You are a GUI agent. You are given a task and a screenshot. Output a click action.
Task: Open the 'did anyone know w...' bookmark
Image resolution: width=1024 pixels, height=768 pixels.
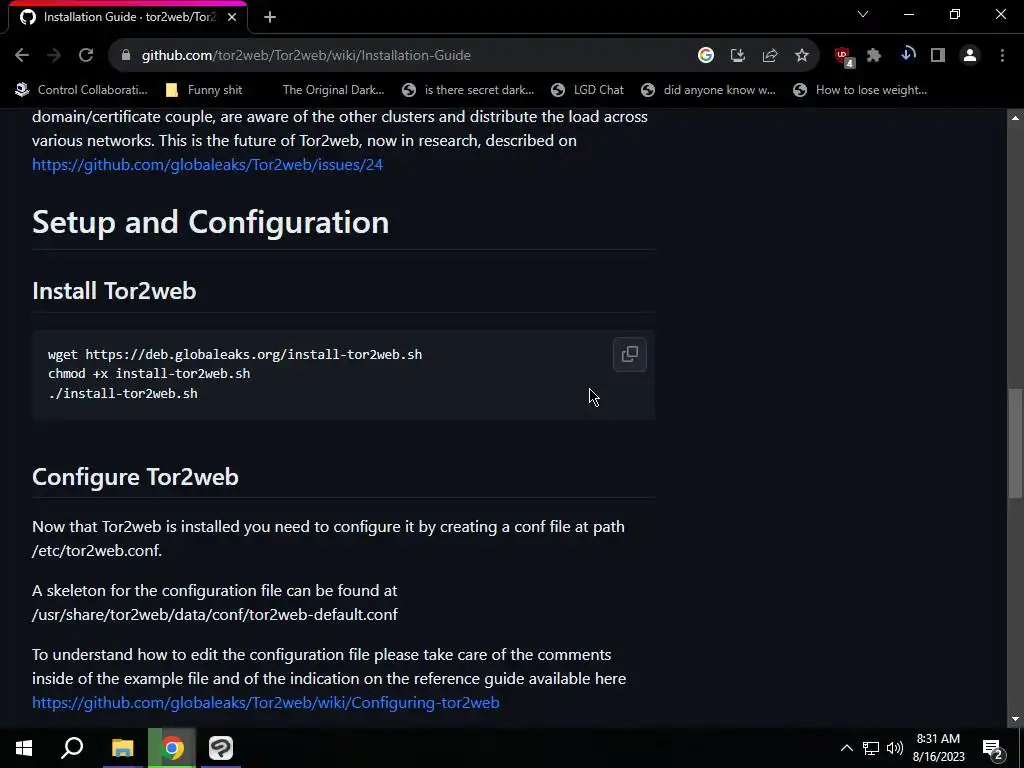click(708, 90)
